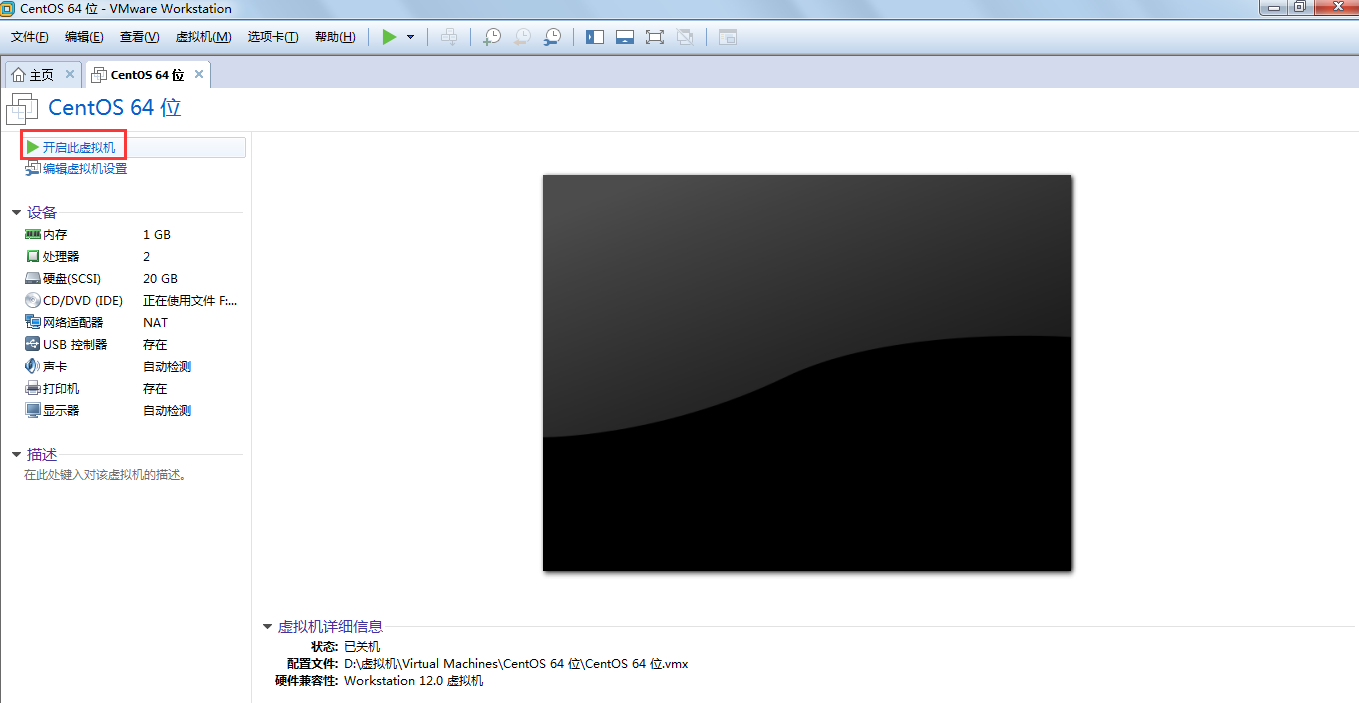The image size is (1359, 703).
Task: Select the 硬盘(SCSI) device row
Action: point(132,279)
